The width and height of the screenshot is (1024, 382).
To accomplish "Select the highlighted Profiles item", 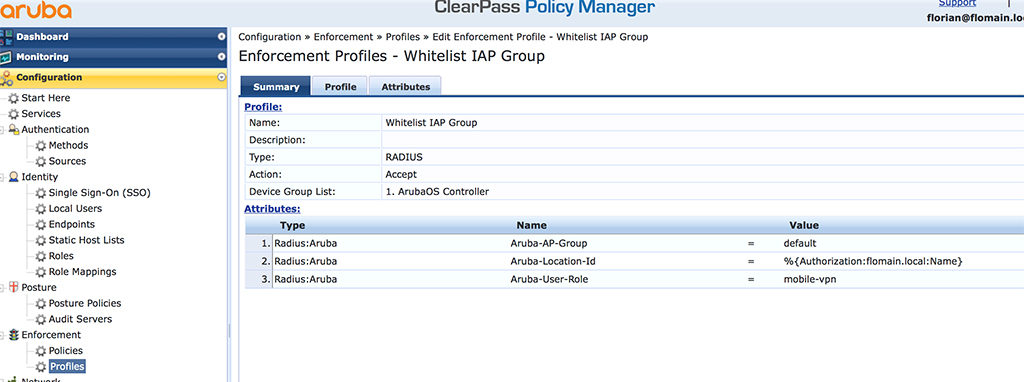I will point(67,367).
